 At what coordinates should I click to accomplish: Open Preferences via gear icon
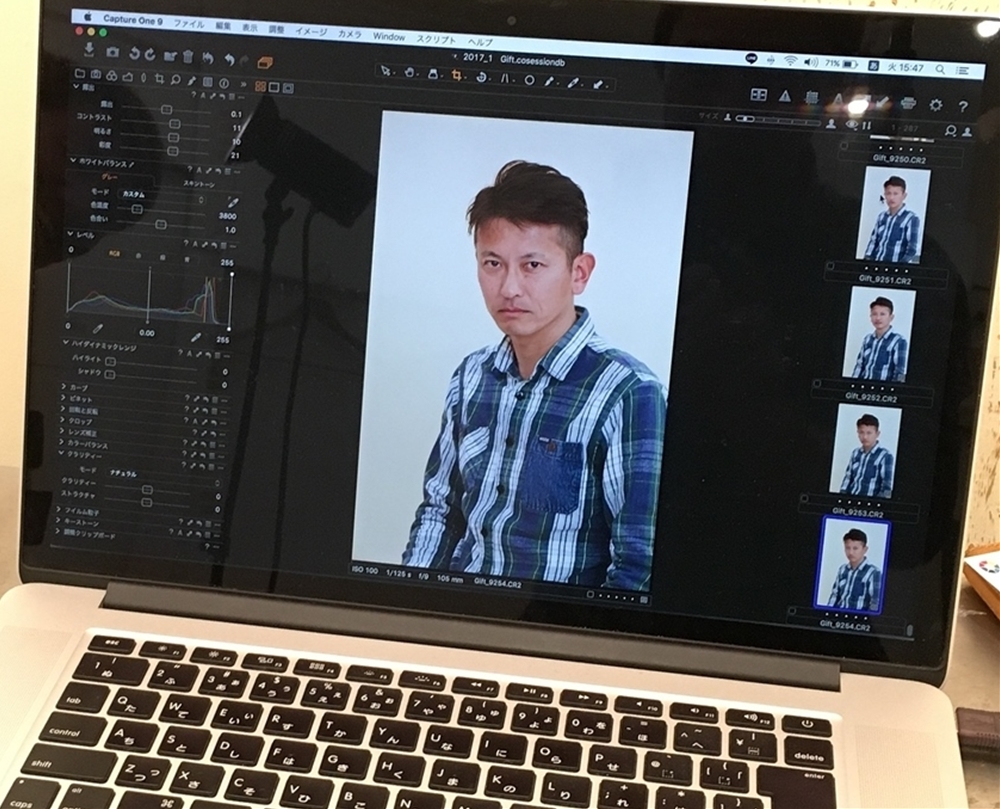tap(936, 105)
